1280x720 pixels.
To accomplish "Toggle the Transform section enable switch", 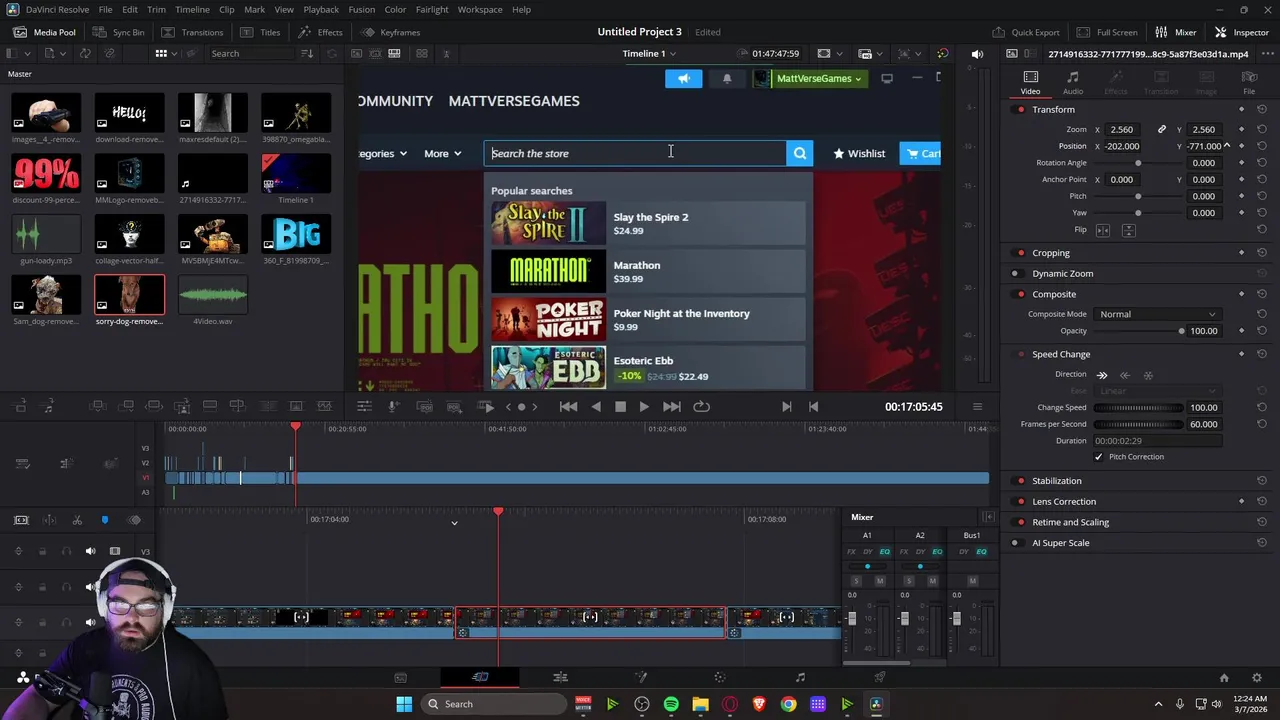I will pos(1020,109).
